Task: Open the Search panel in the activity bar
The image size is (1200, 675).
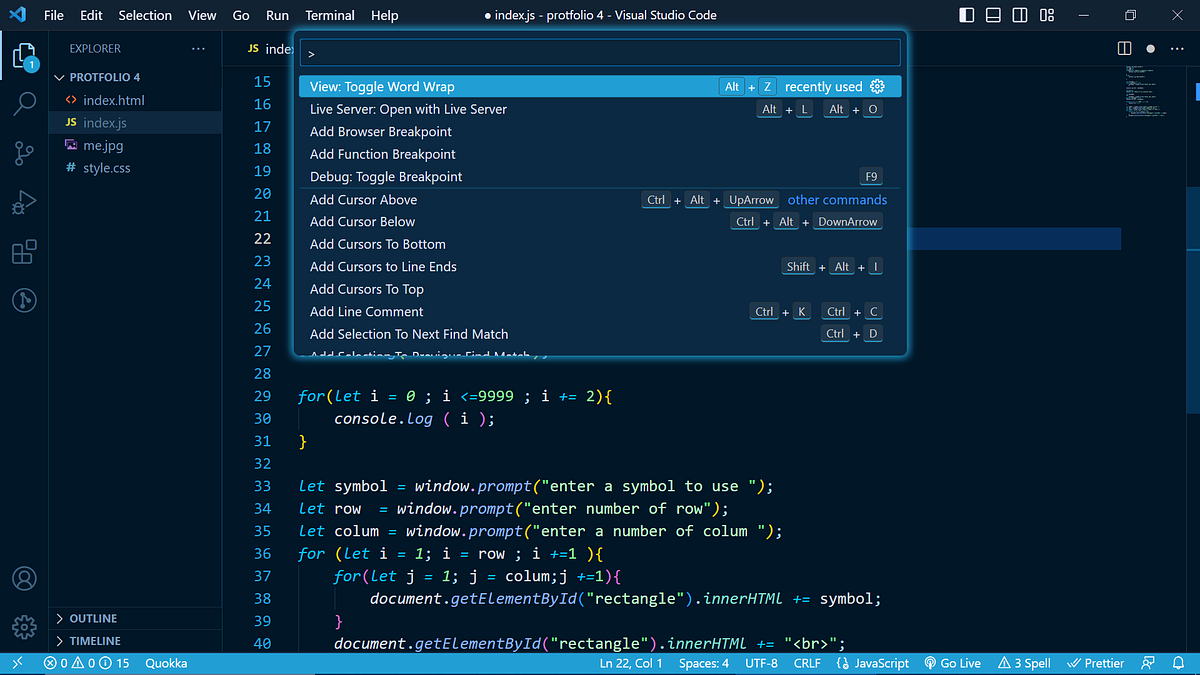Action: (24, 103)
